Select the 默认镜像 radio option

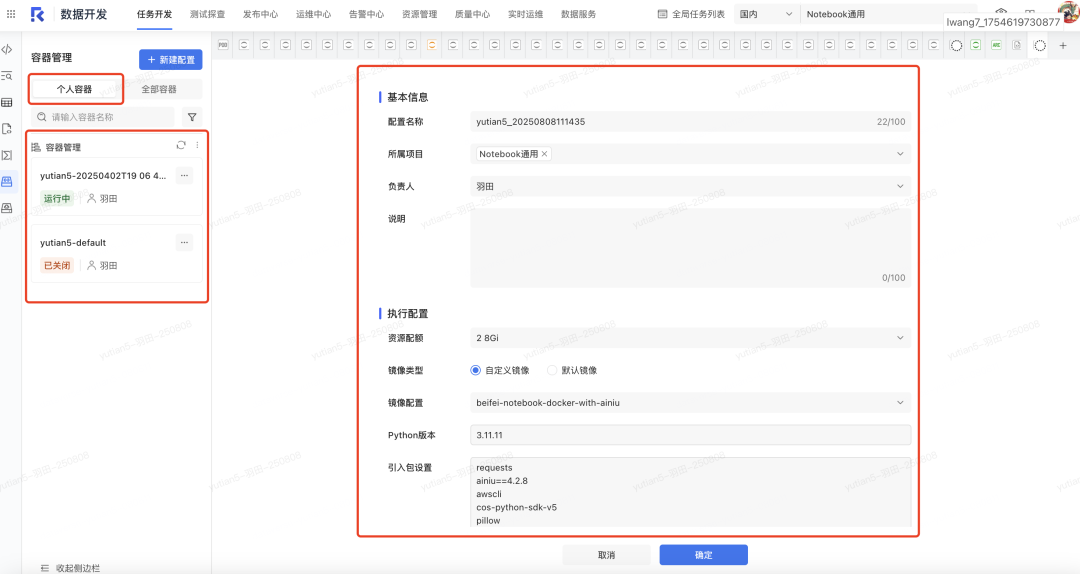552,370
